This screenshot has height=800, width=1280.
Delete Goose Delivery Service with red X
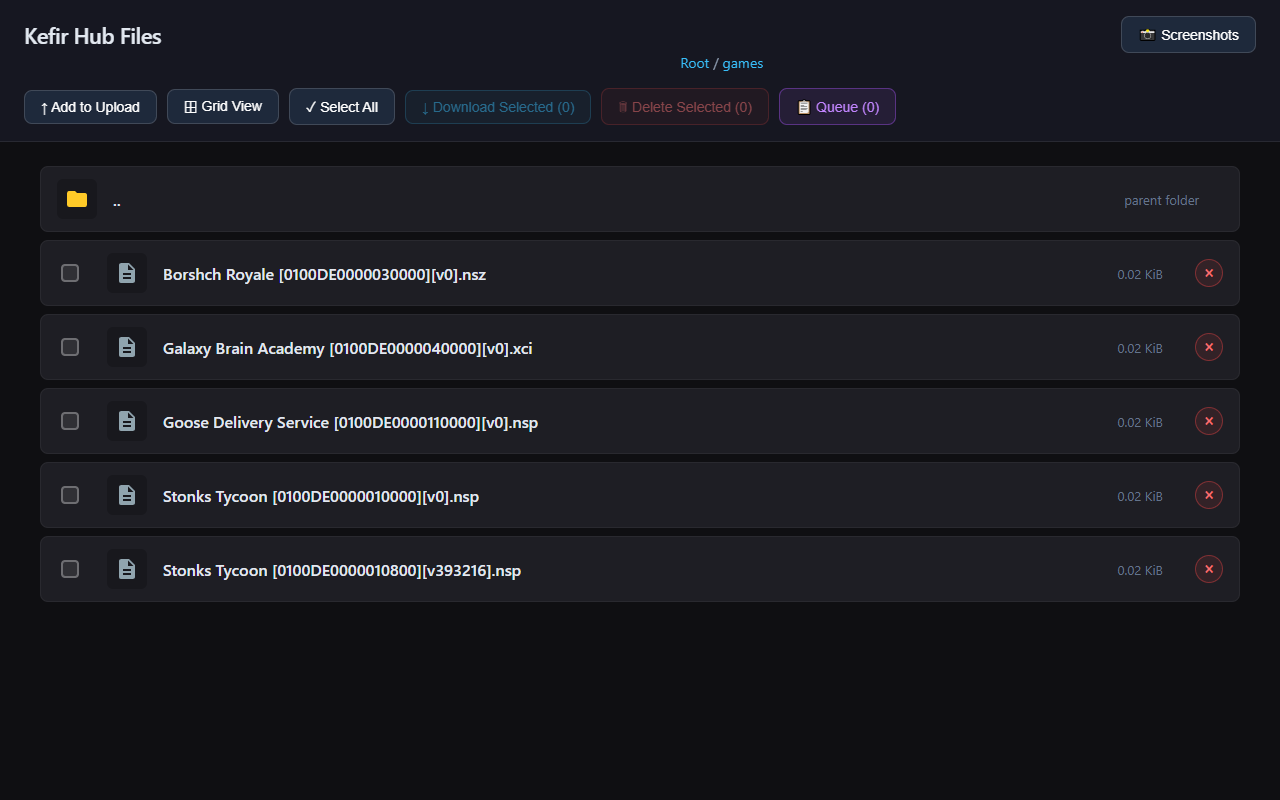[1209, 421]
